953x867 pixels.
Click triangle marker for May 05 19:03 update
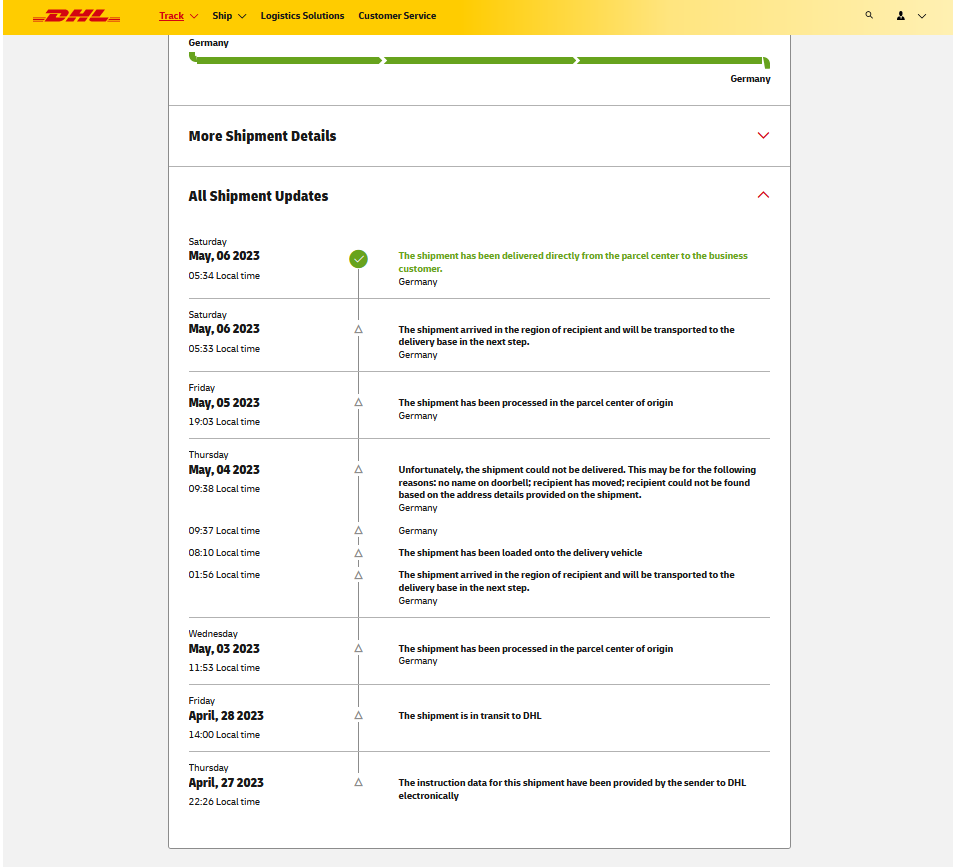point(358,402)
